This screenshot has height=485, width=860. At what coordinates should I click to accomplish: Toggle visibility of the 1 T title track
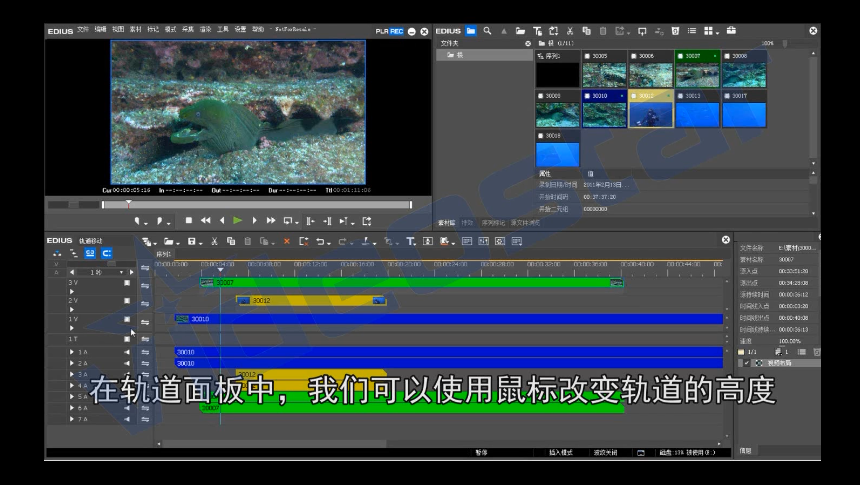(x=127, y=339)
